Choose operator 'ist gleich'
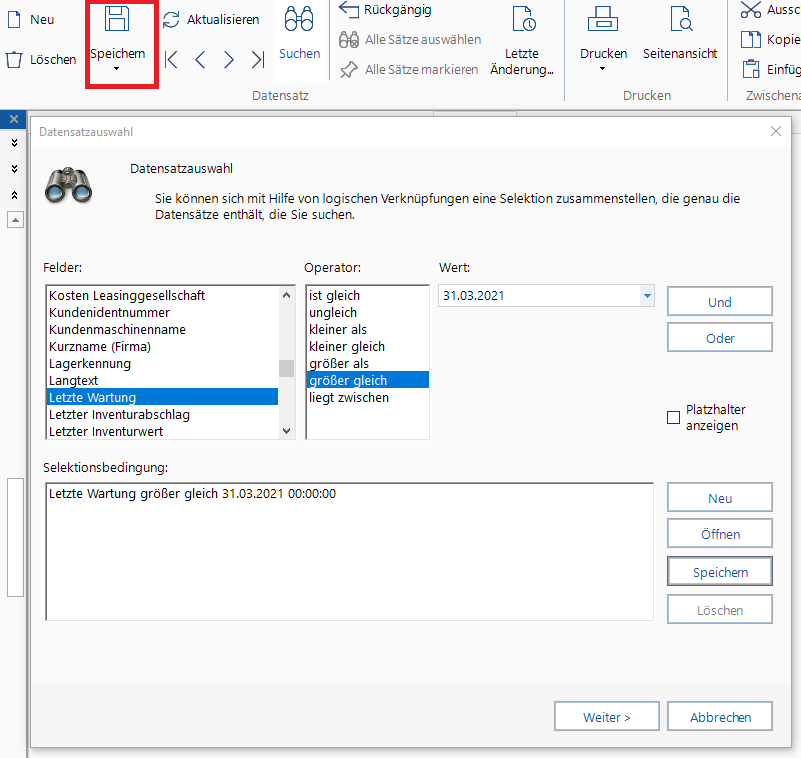Viewport: 801px width, 758px height. click(367, 295)
